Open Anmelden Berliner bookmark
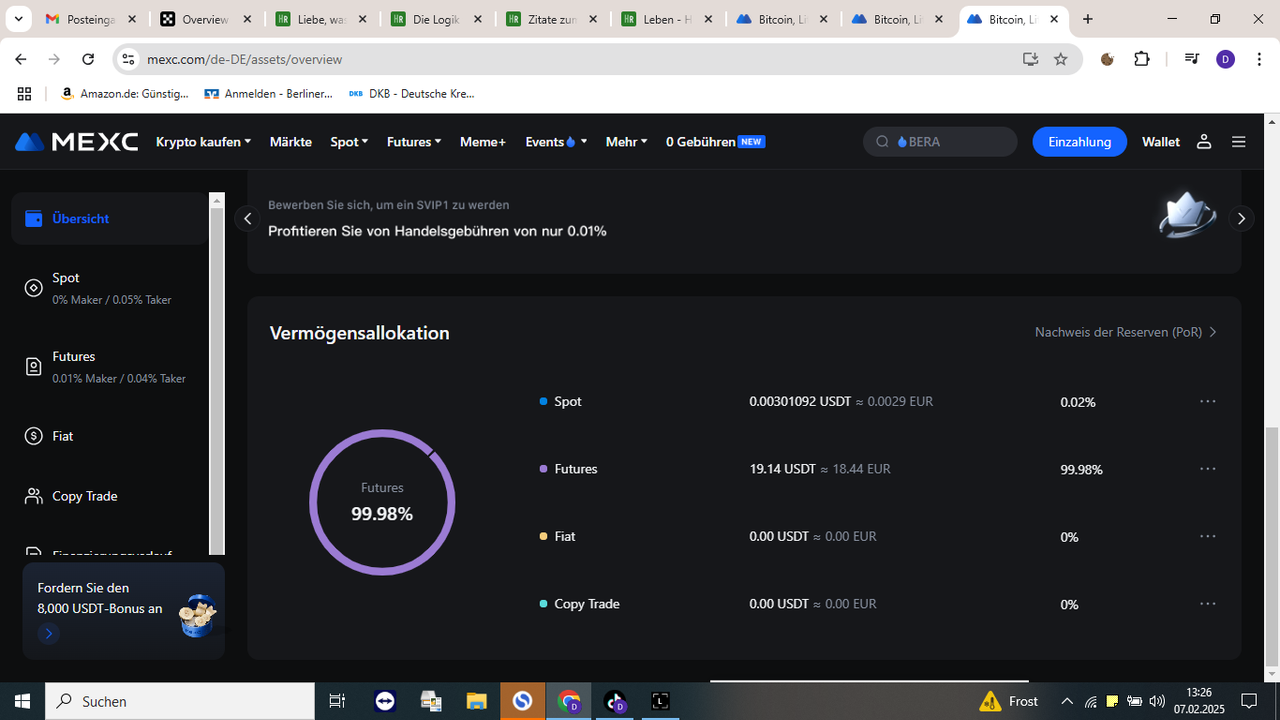This screenshot has height=720, width=1280. [x=269, y=93]
